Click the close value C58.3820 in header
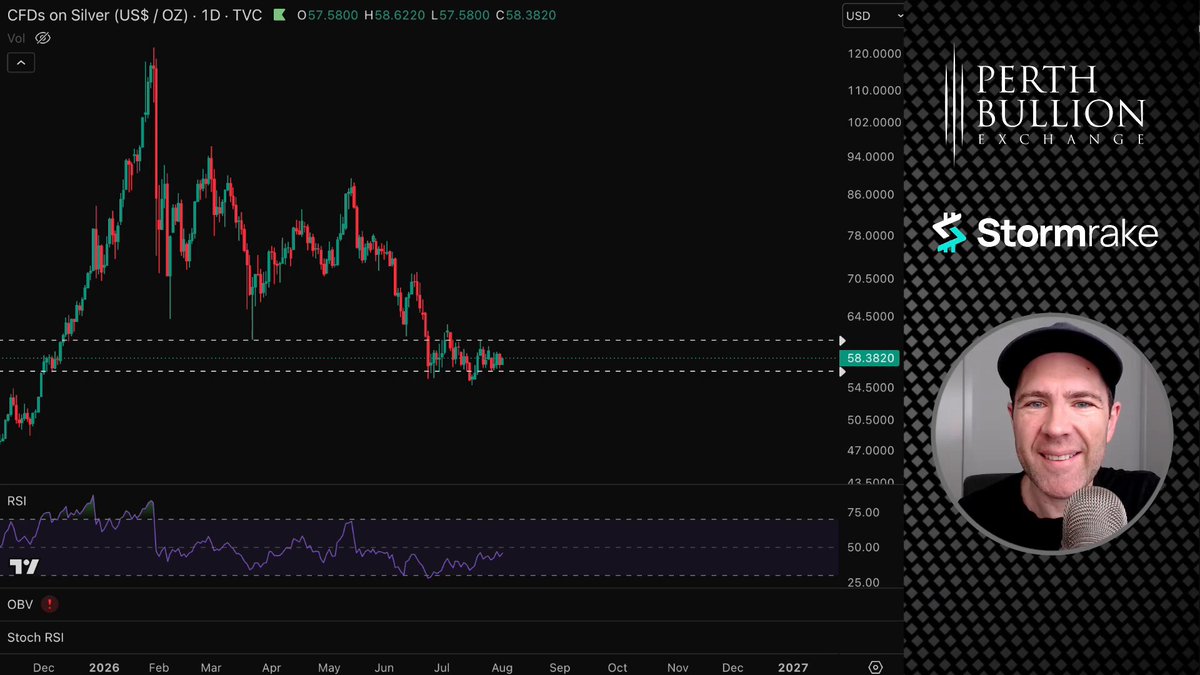The height and width of the screenshot is (675, 1200). [527, 15]
